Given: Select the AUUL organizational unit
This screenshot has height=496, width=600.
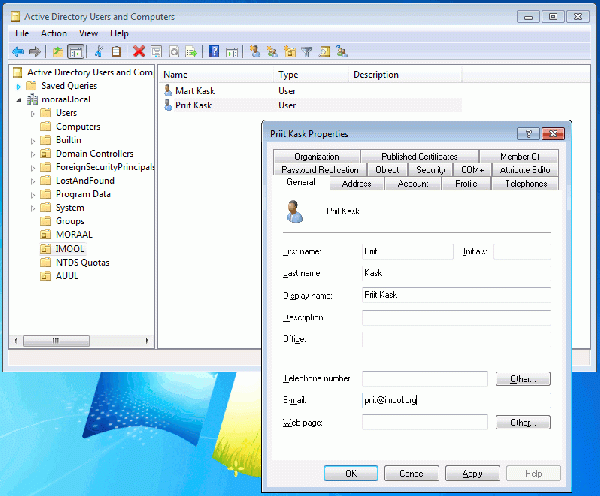Looking at the screenshot, I should 67,276.
